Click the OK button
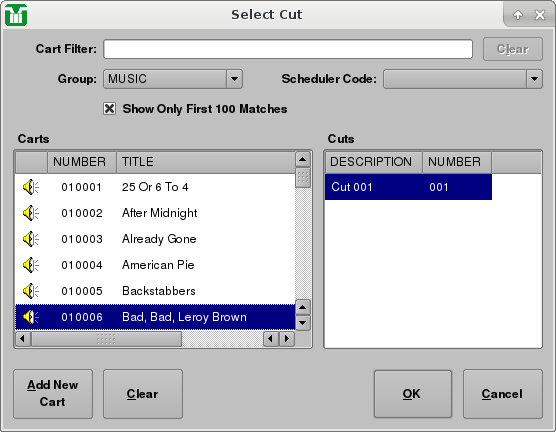Image resolution: width=556 pixels, height=432 pixels. coord(413,394)
